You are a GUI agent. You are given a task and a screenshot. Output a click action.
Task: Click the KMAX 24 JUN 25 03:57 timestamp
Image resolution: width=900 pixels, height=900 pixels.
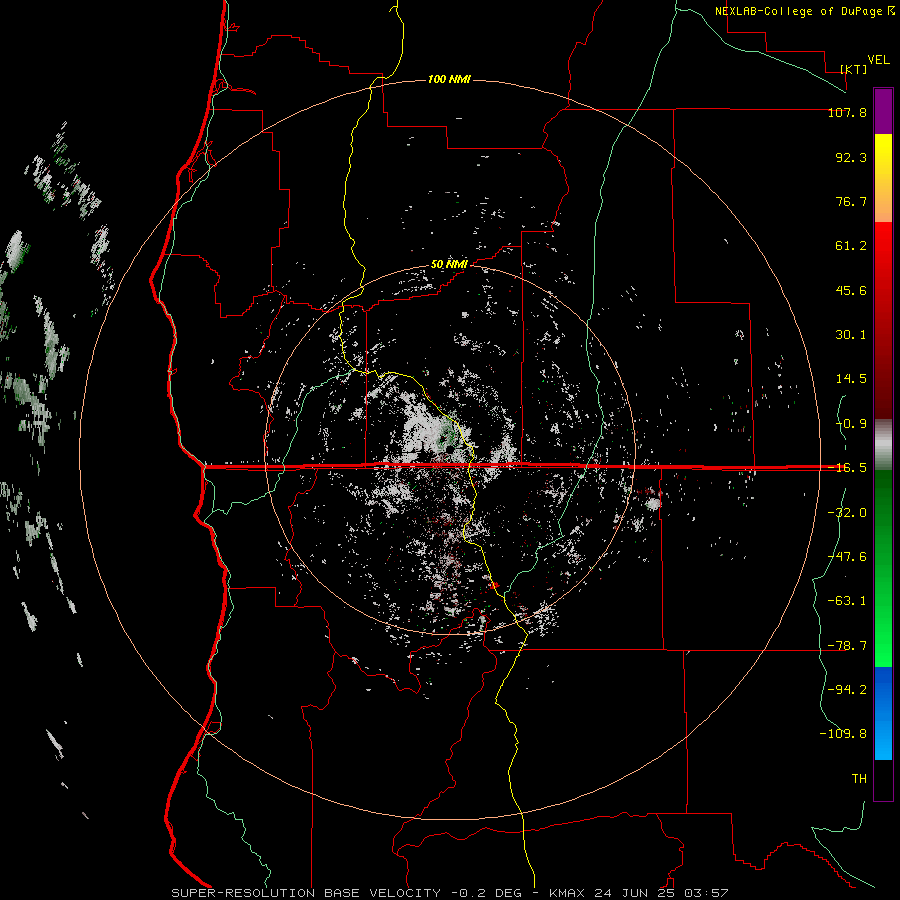click(x=639, y=893)
